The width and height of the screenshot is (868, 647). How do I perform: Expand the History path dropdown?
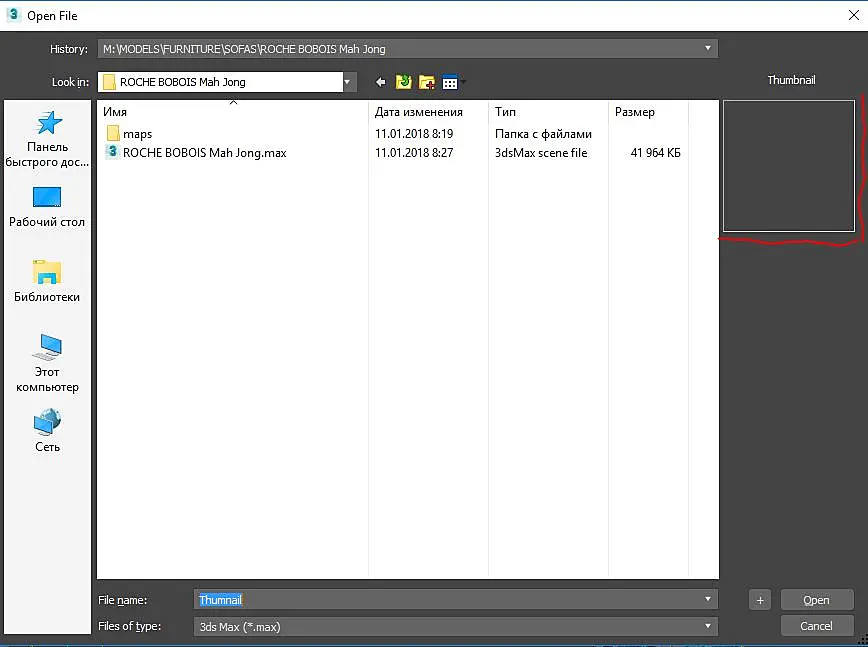click(x=707, y=48)
